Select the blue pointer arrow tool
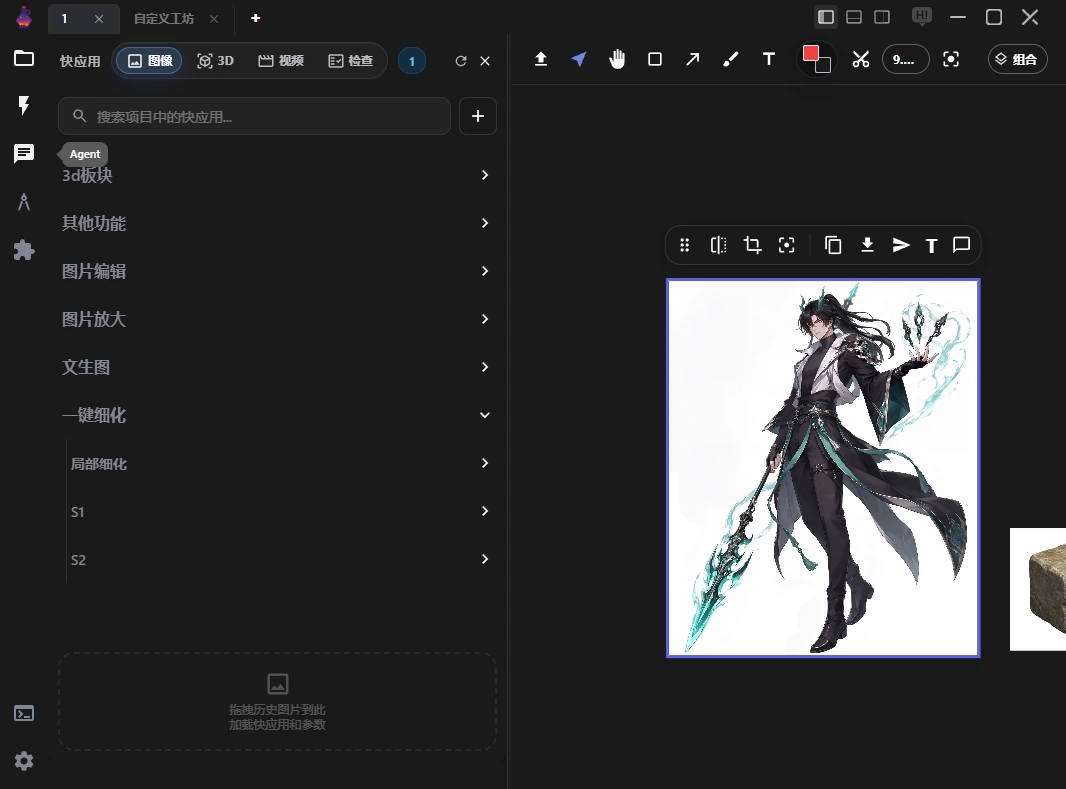This screenshot has width=1066, height=789. (x=579, y=59)
